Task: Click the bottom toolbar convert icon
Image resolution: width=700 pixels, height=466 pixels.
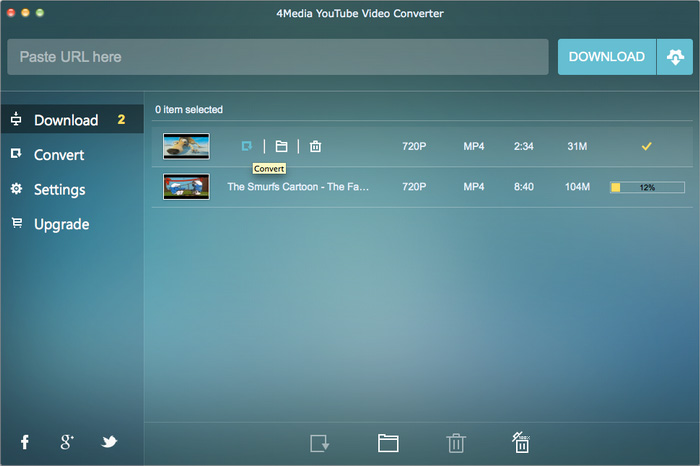Action: (x=320, y=443)
